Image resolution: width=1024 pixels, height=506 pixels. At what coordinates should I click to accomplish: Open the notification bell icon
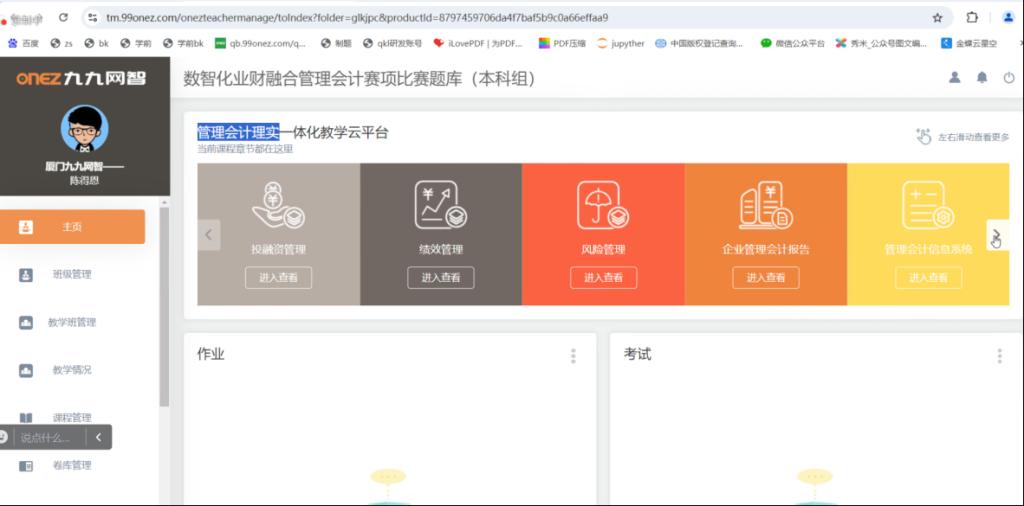(x=982, y=78)
